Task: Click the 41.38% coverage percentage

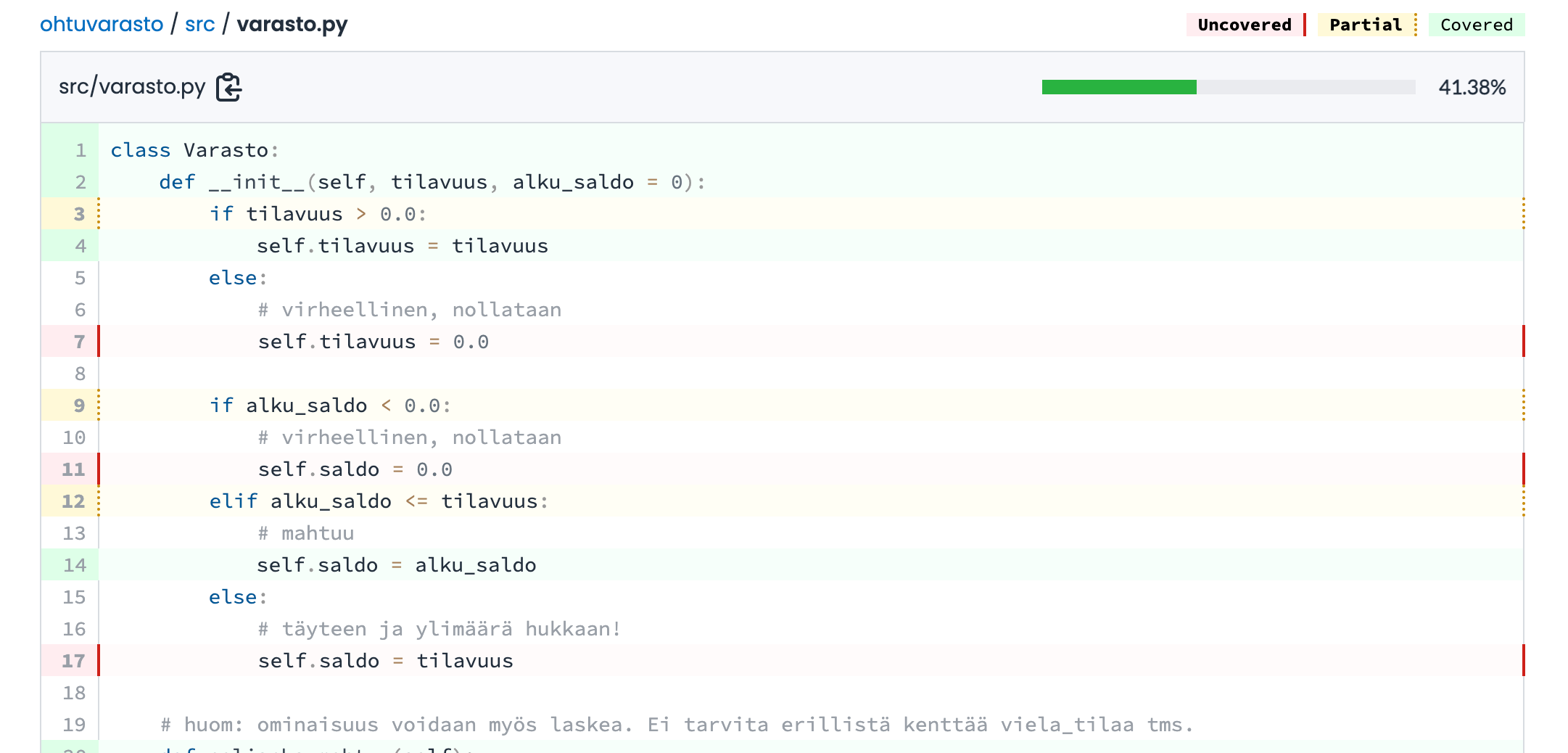Action: 1472,88
